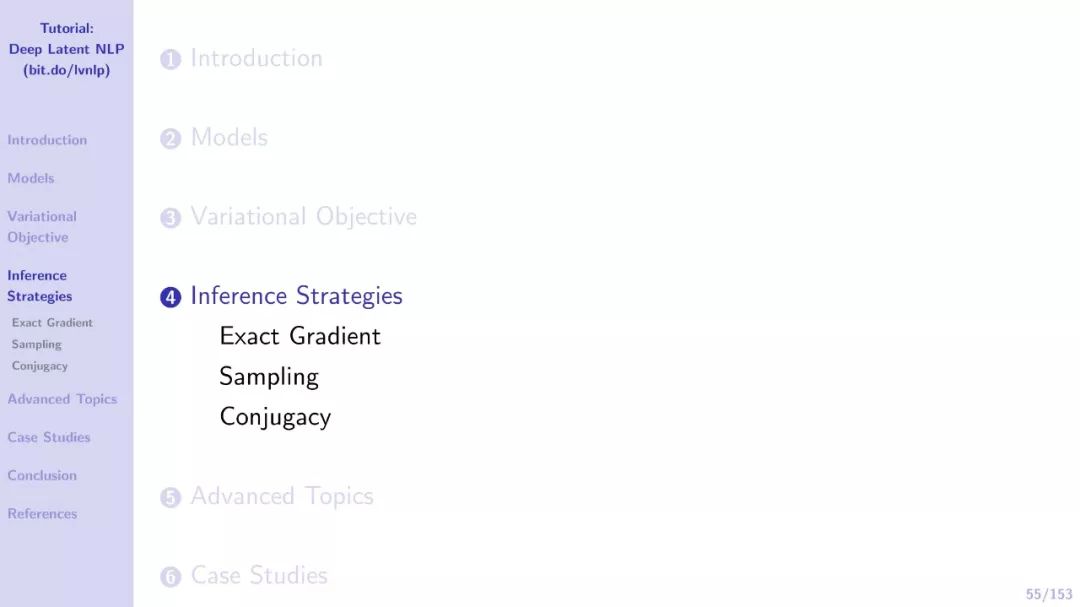This screenshot has width=1080, height=607.
Task: Click the Exact Gradient entry in the main outline
Action: pyautogui.click(x=300, y=336)
